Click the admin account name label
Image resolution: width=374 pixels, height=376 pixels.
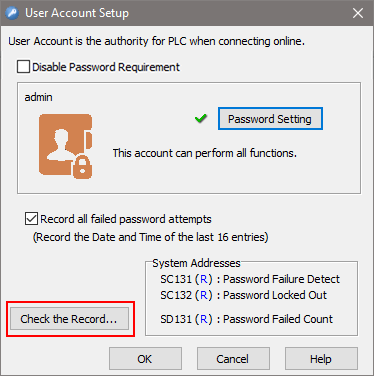(39, 97)
